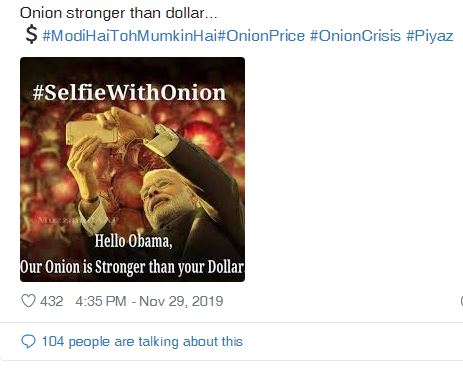Open the onion selfie meme image
463x371 pixels.
pos(132,169)
